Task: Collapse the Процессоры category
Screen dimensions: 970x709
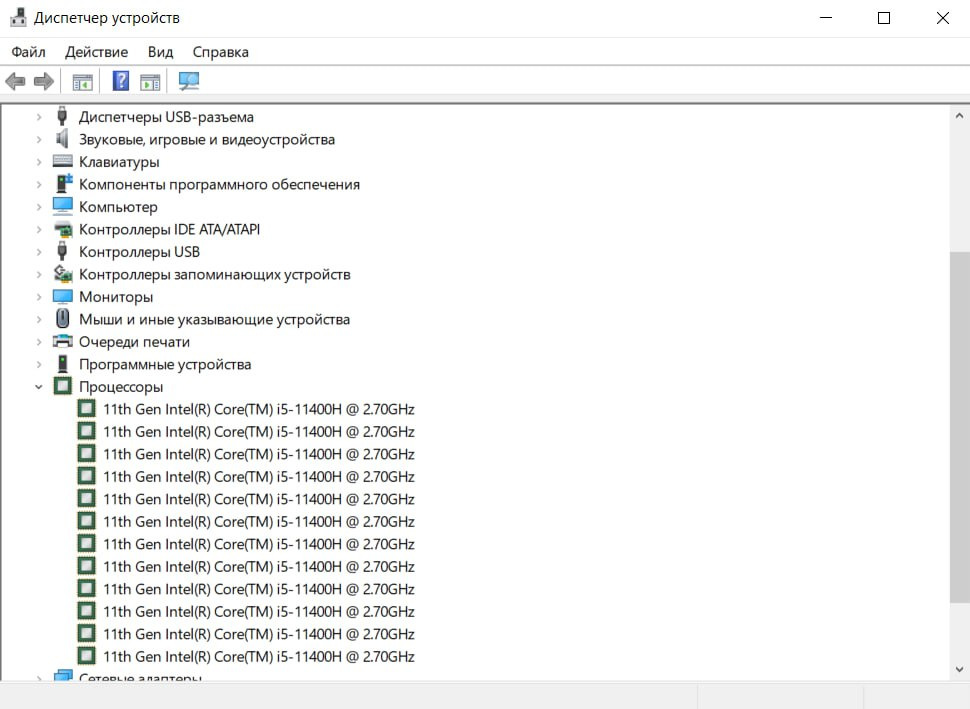Action: 39,387
